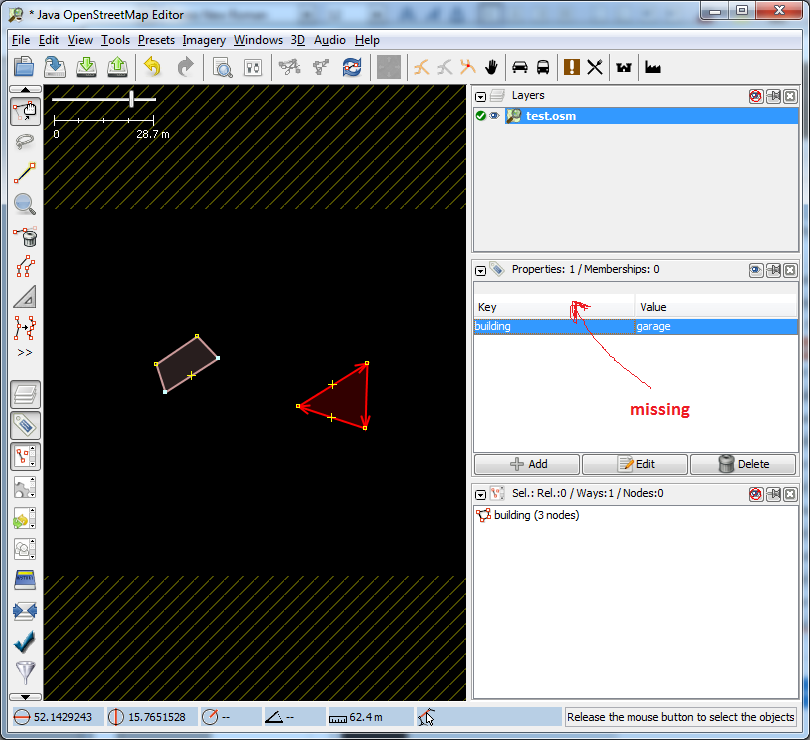Image resolution: width=810 pixels, height=740 pixels.
Task: Click the latitude field 52.1429243
Action: (57, 717)
